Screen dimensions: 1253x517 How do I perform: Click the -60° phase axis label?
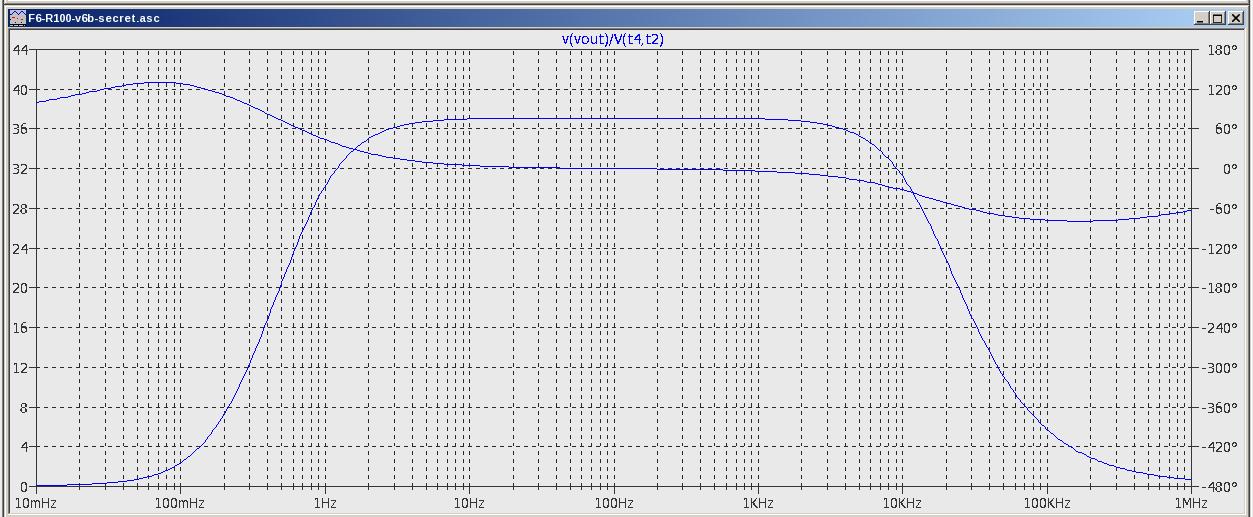tap(1223, 209)
